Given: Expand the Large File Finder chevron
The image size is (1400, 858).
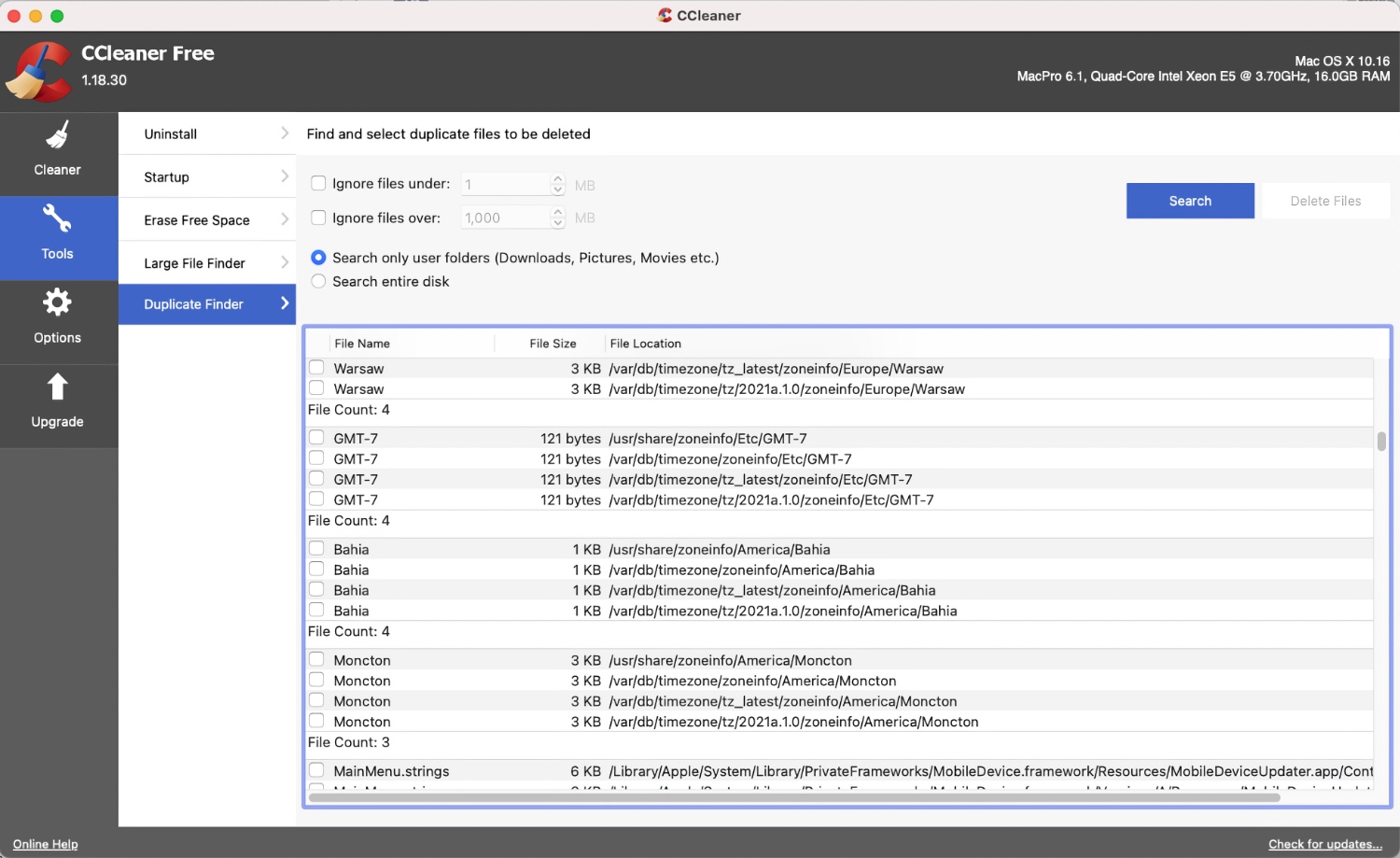Looking at the screenshot, I should [285, 262].
